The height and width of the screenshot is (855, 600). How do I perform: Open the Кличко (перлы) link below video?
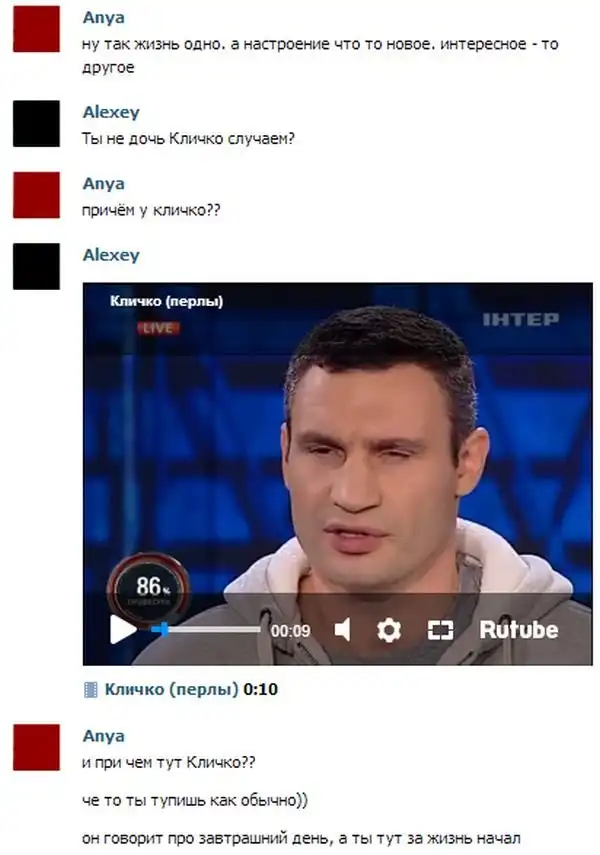coord(171,690)
